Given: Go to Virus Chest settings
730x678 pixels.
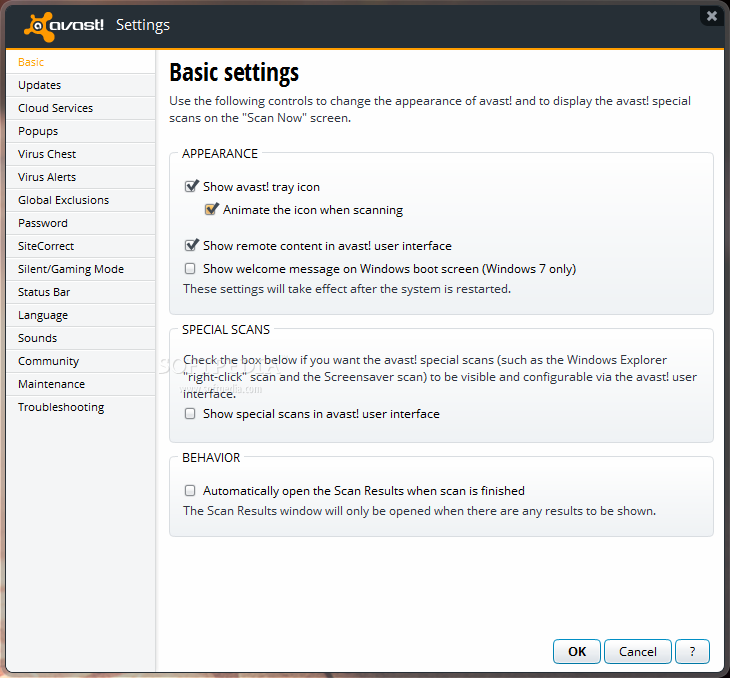Looking at the screenshot, I should coord(47,154).
